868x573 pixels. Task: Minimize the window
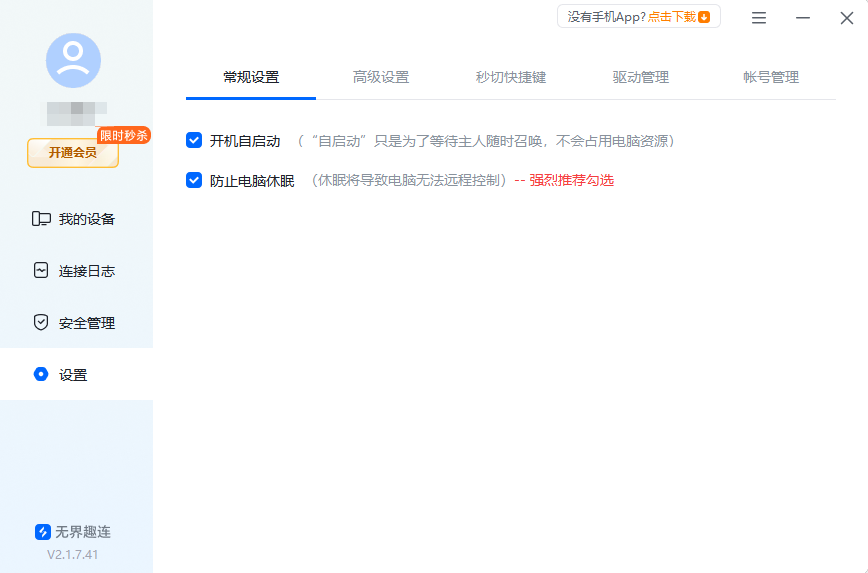click(803, 18)
